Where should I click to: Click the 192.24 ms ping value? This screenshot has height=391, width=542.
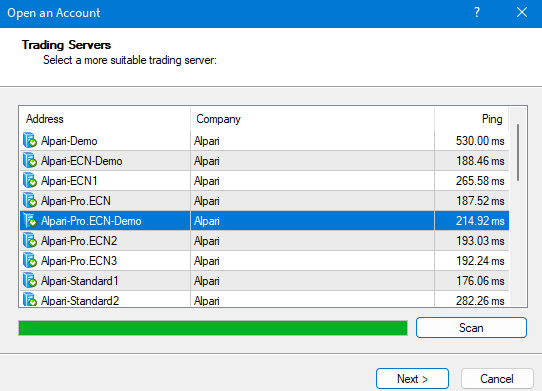pyautogui.click(x=480, y=261)
